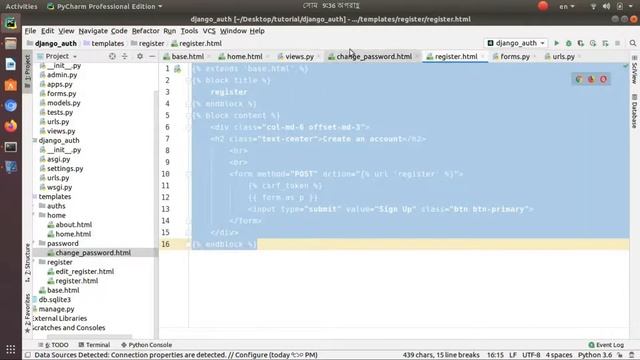Toggle the Database side panel
The height and width of the screenshot is (360, 640).
634,111
